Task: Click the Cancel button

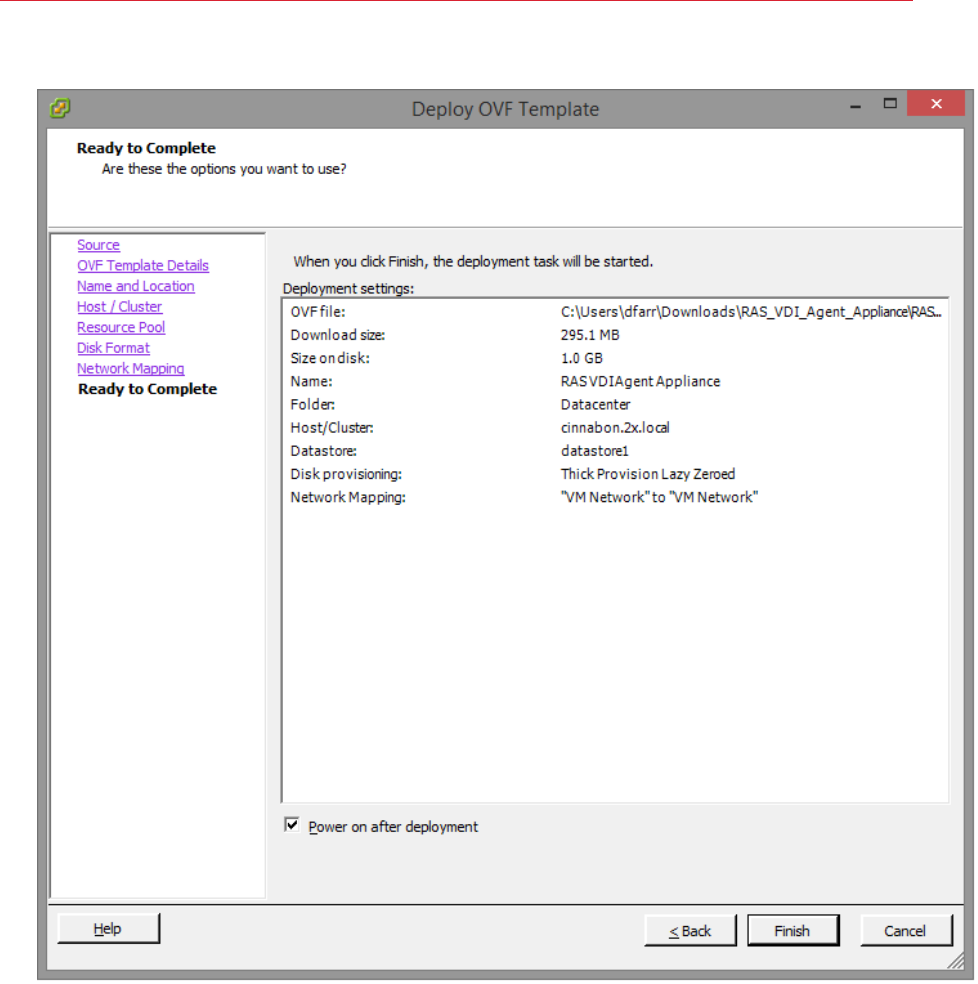Action: pyautogui.click(x=906, y=931)
